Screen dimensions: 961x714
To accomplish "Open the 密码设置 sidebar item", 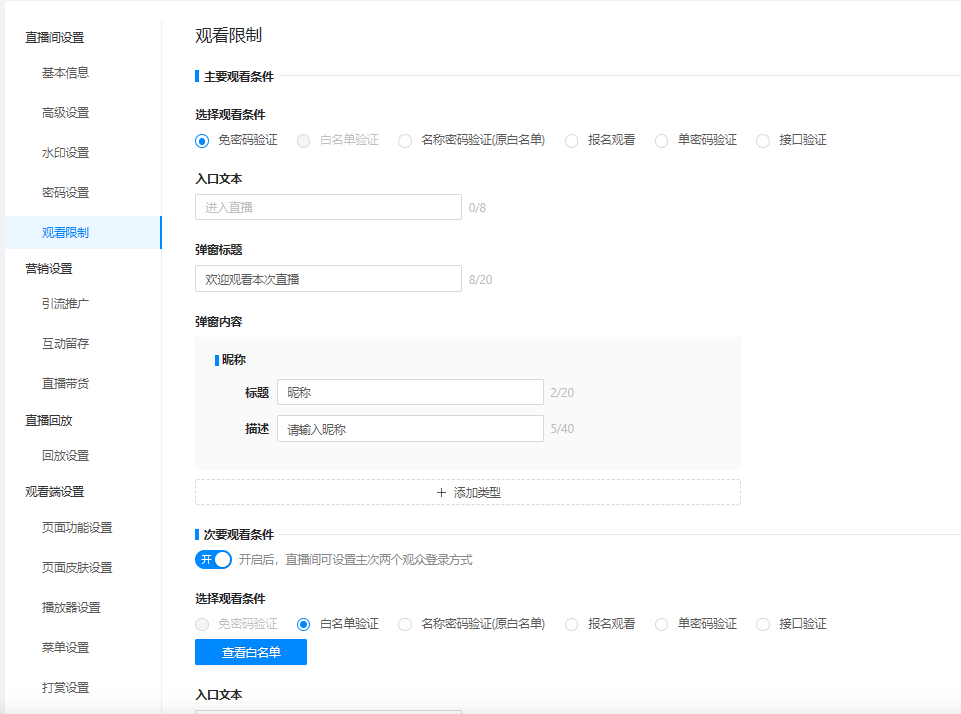I will pyautogui.click(x=65, y=193).
